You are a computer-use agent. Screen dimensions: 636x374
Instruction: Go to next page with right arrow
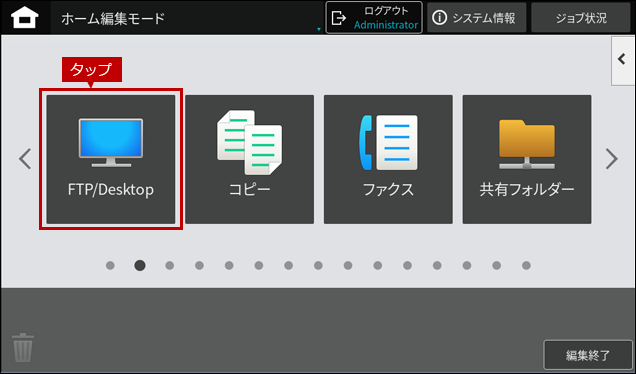[612, 159]
